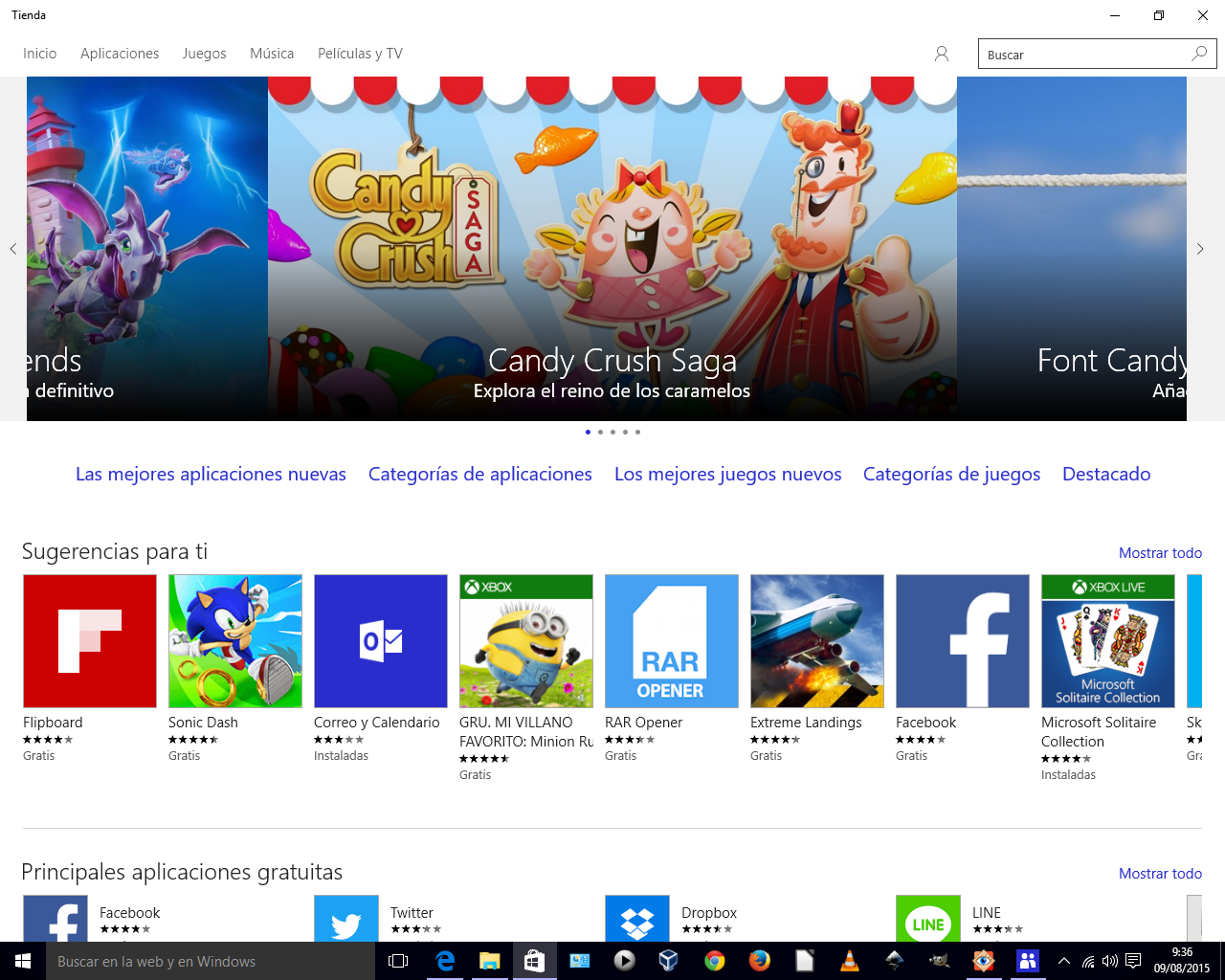
Task: Open the Películas y TV tab
Action: pos(360,54)
